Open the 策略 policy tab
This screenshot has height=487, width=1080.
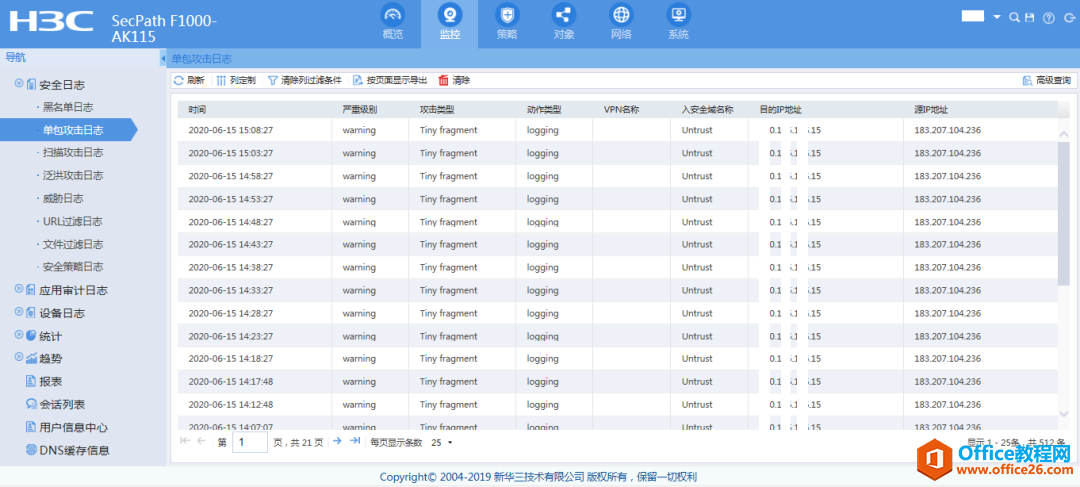coord(507,23)
